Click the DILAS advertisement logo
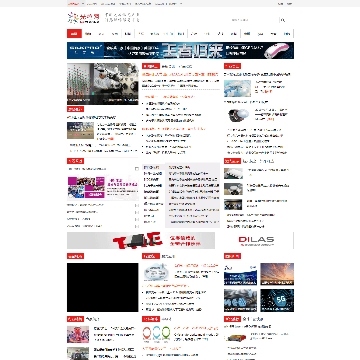 [x=256, y=240]
